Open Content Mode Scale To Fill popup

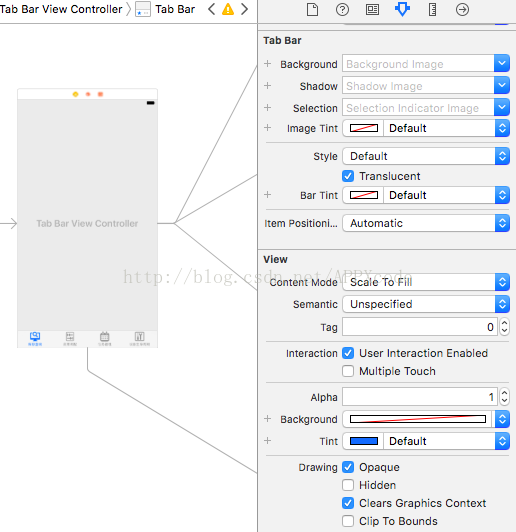426,282
